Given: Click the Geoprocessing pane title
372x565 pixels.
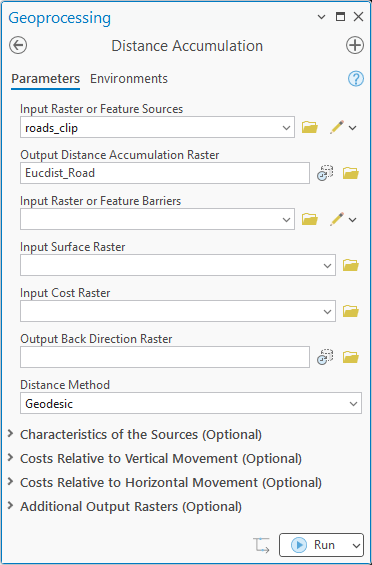Looking at the screenshot, I should pos(59,18).
